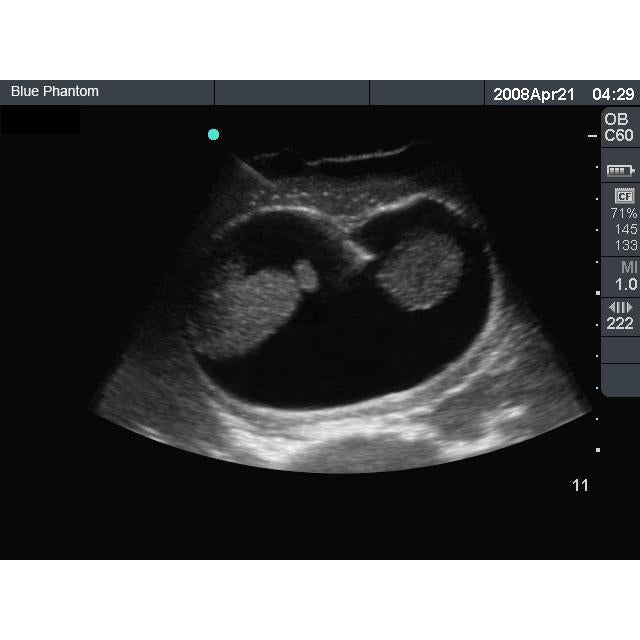Click the 145 value under CF
640x640 pixels.
click(626, 229)
